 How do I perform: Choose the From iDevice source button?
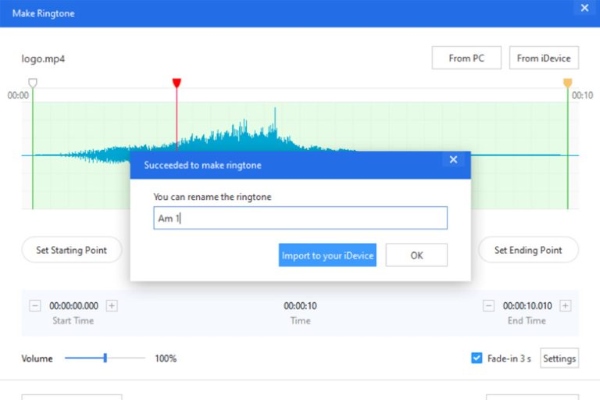(543, 58)
